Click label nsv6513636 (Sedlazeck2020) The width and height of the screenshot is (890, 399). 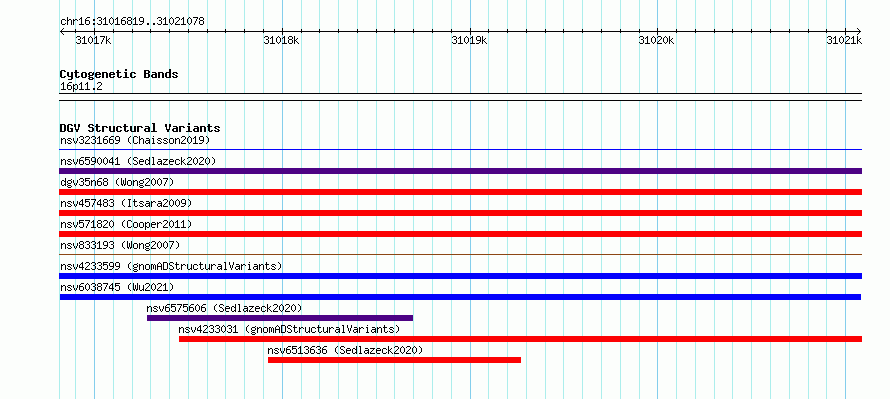(345, 350)
